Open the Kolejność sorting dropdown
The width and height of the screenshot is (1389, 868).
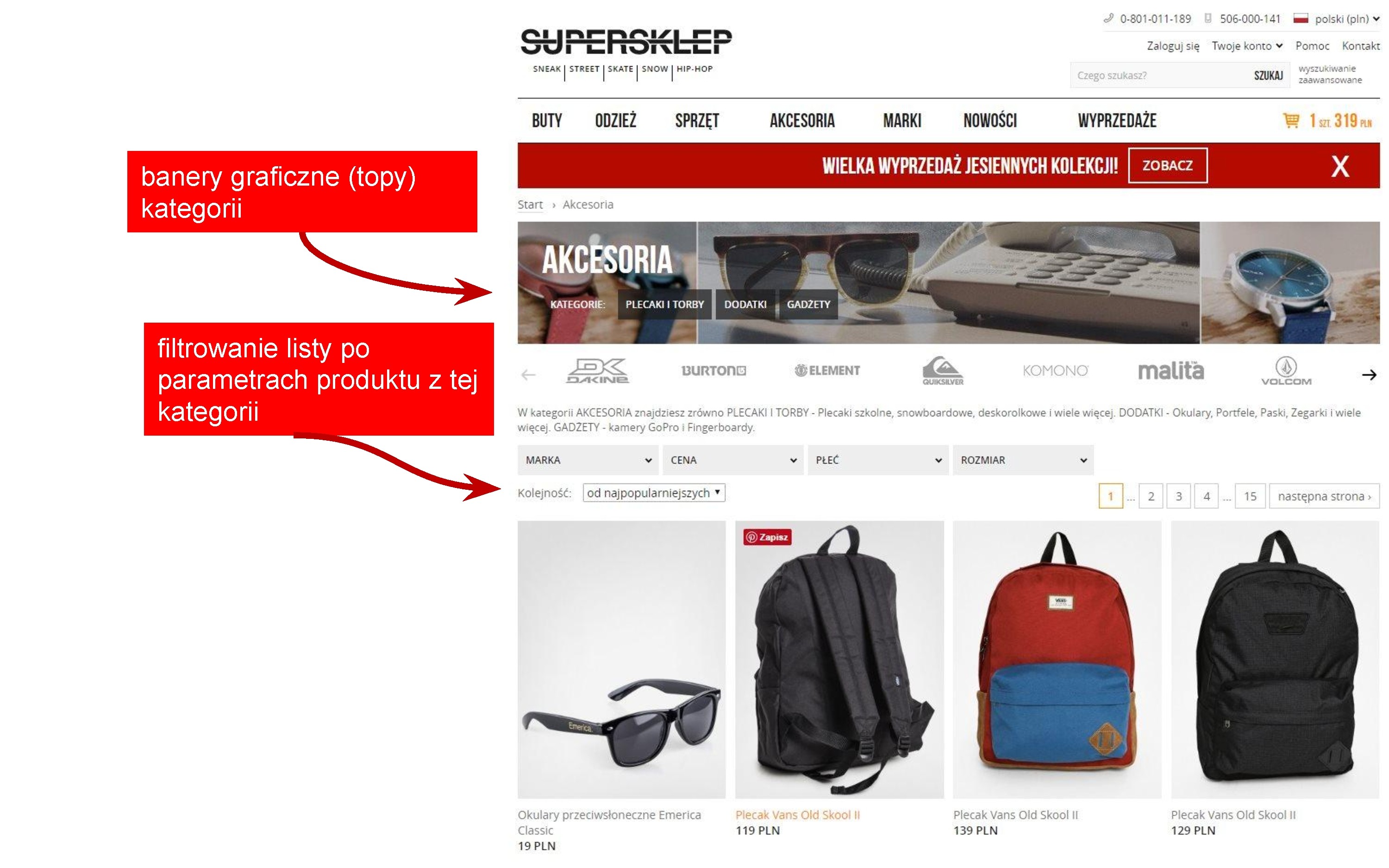[654, 493]
